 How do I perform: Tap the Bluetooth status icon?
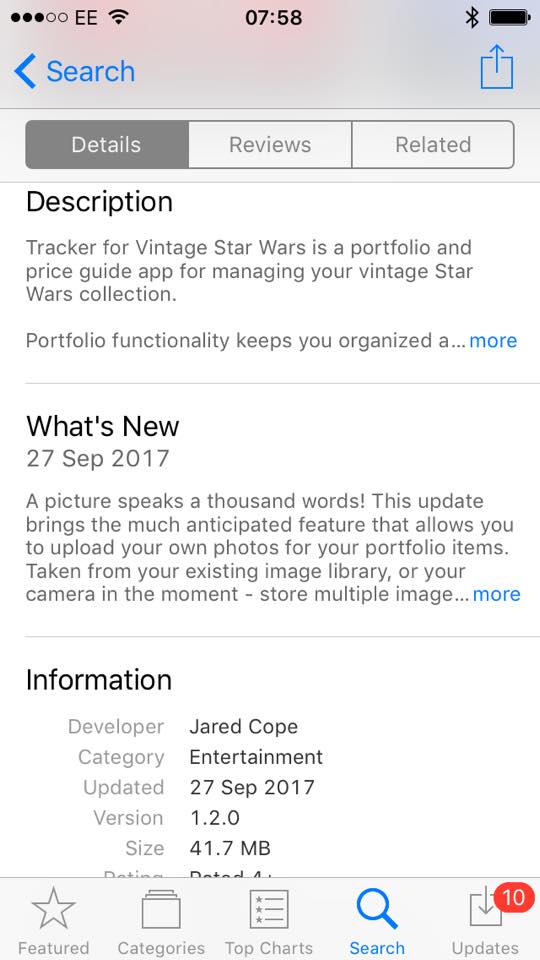471,18
